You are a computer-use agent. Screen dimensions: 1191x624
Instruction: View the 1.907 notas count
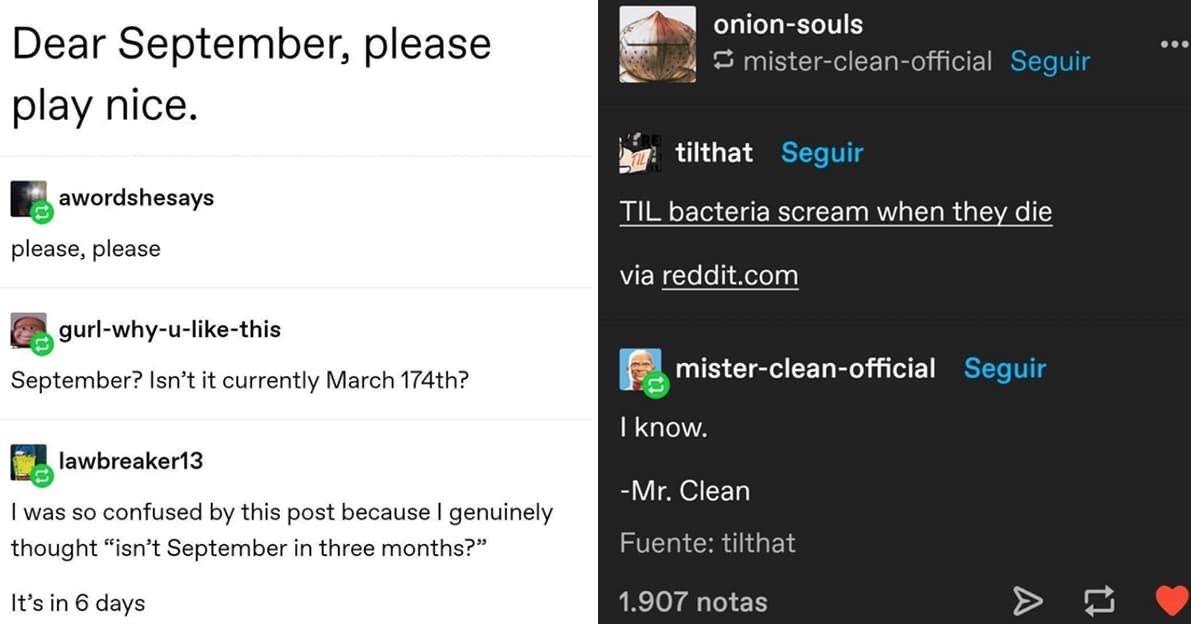pyautogui.click(x=693, y=602)
